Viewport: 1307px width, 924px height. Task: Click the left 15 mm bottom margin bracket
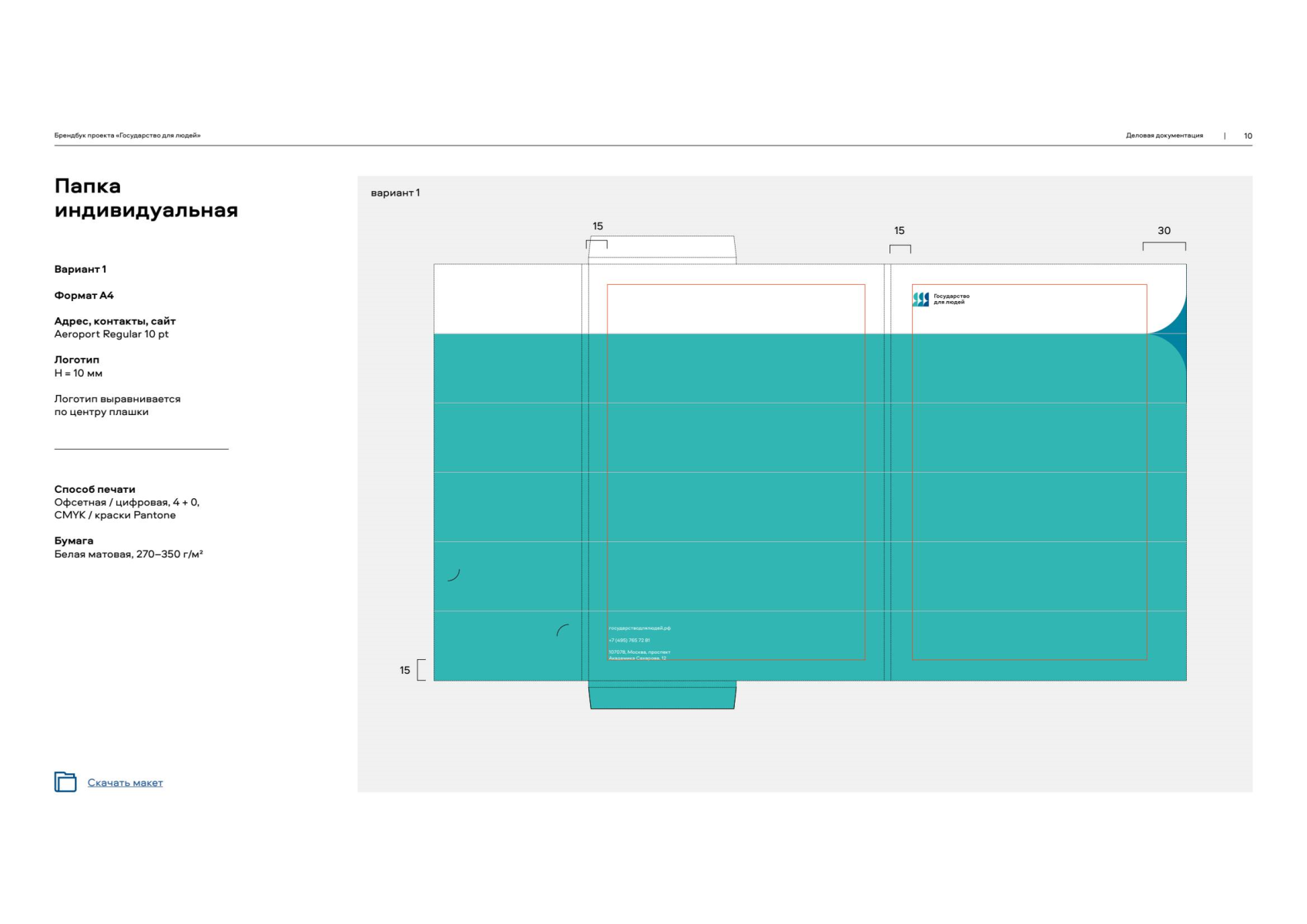421,670
